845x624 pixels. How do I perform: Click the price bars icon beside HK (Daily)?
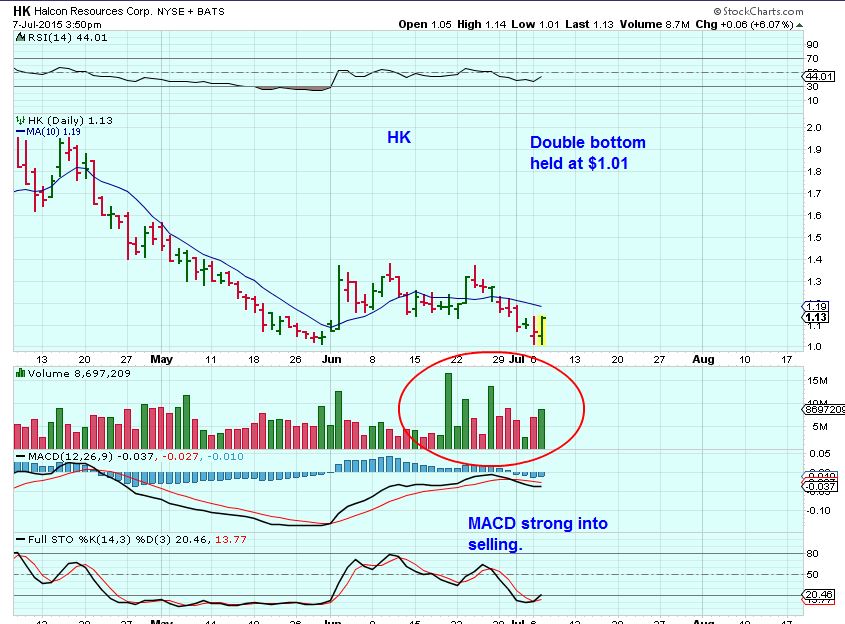[20, 120]
